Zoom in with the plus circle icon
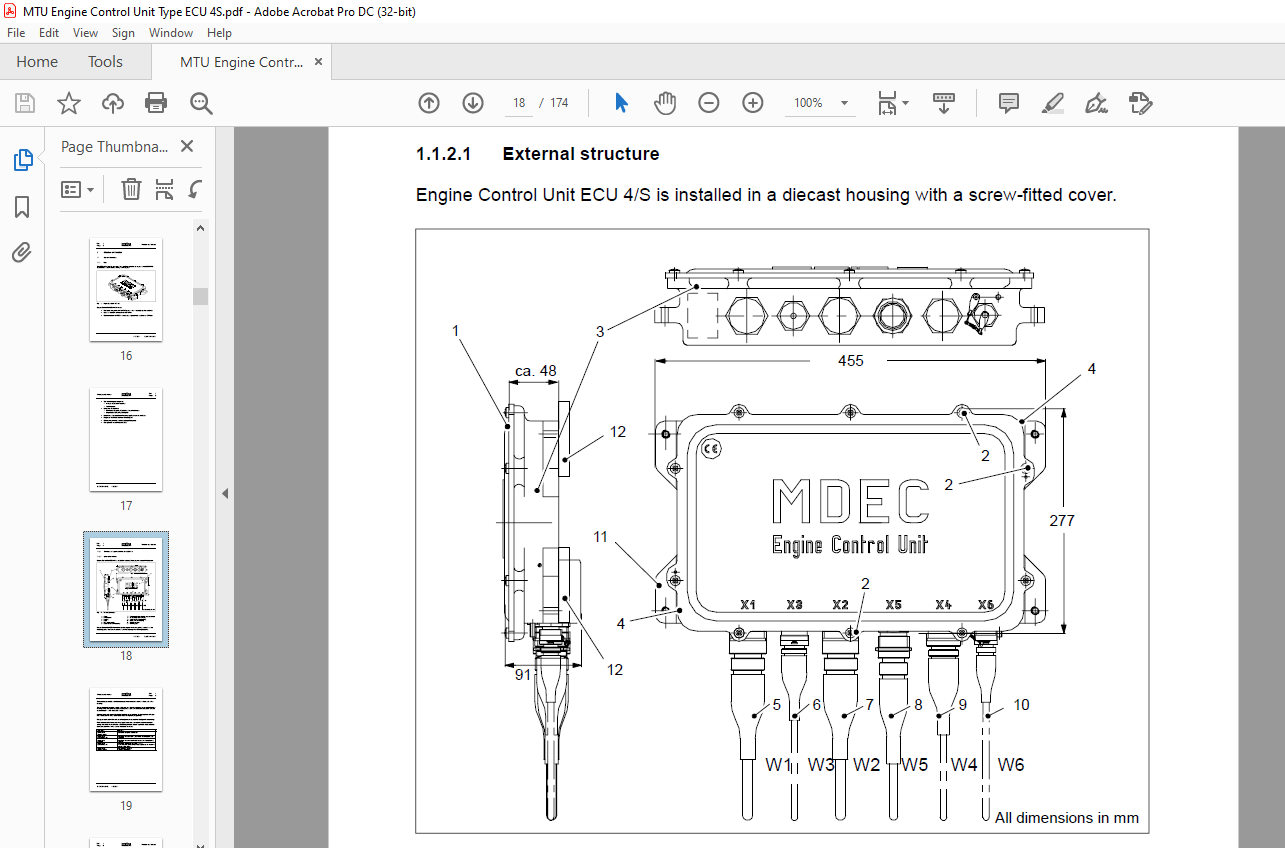This screenshot has height=848, width=1285. click(753, 103)
